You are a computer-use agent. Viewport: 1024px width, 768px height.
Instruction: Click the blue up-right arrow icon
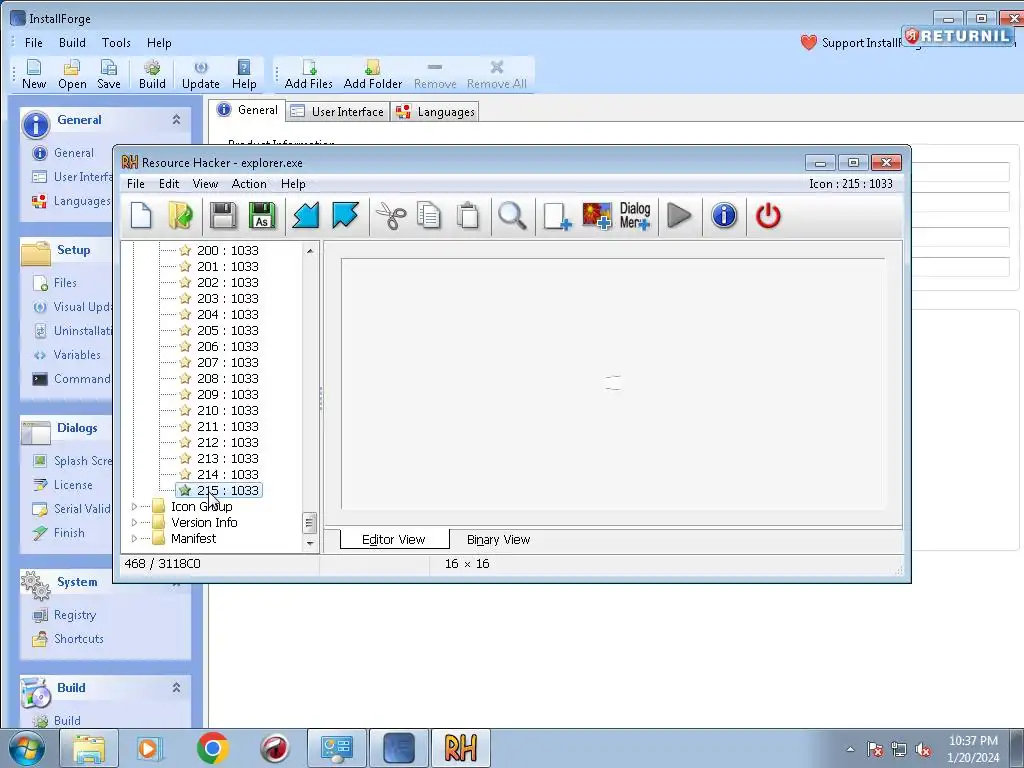(x=345, y=216)
